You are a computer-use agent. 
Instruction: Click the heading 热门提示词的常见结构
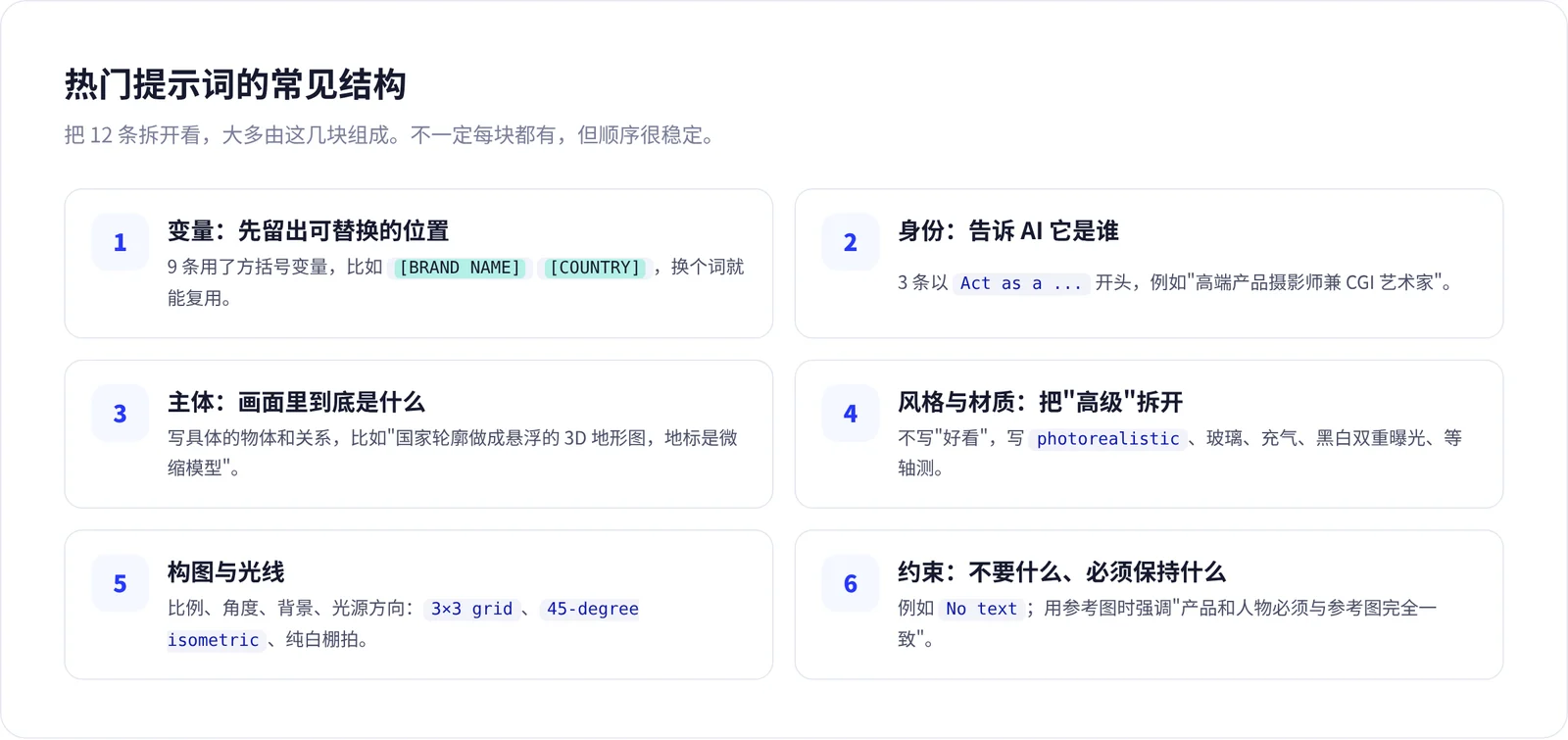pyautogui.click(x=235, y=84)
